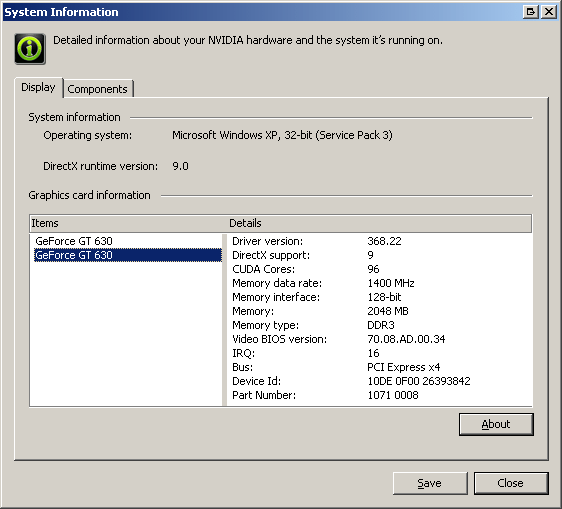Image resolution: width=562 pixels, height=509 pixels.
Task: Click the Bus label
Action: 242,367
